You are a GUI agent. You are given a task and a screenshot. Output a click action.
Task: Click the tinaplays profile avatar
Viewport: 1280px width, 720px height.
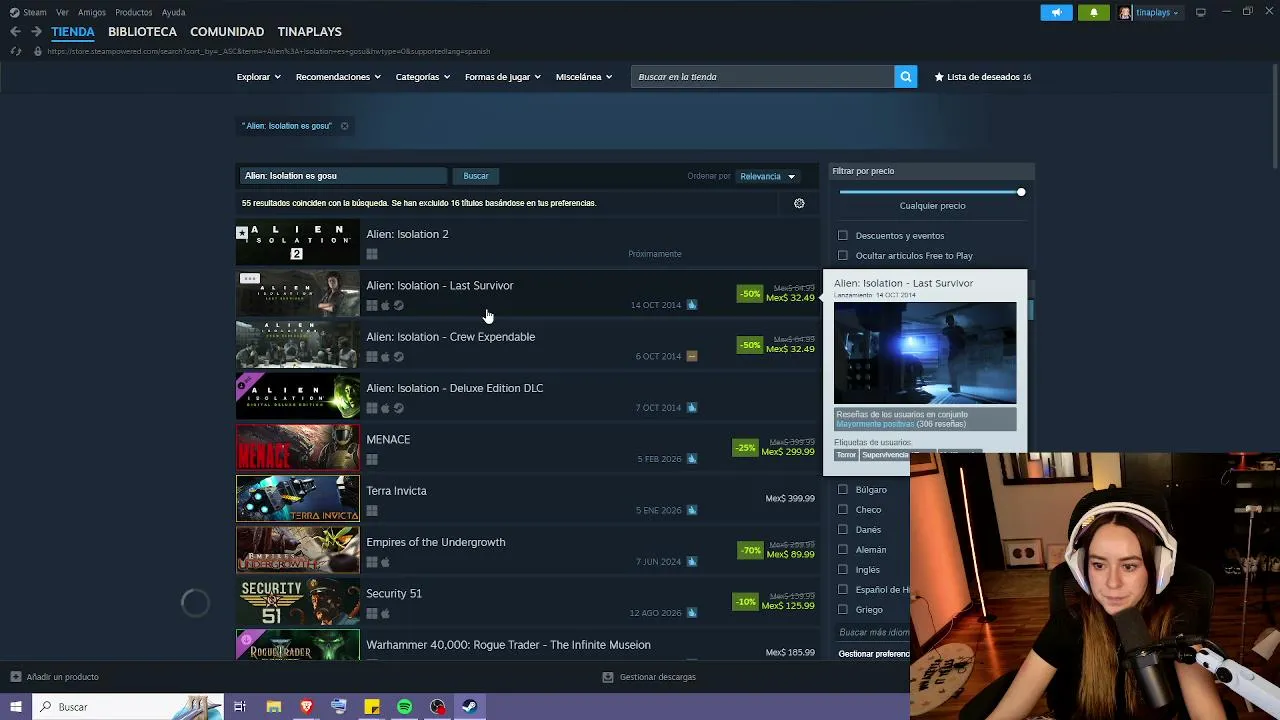[x=1125, y=12]
